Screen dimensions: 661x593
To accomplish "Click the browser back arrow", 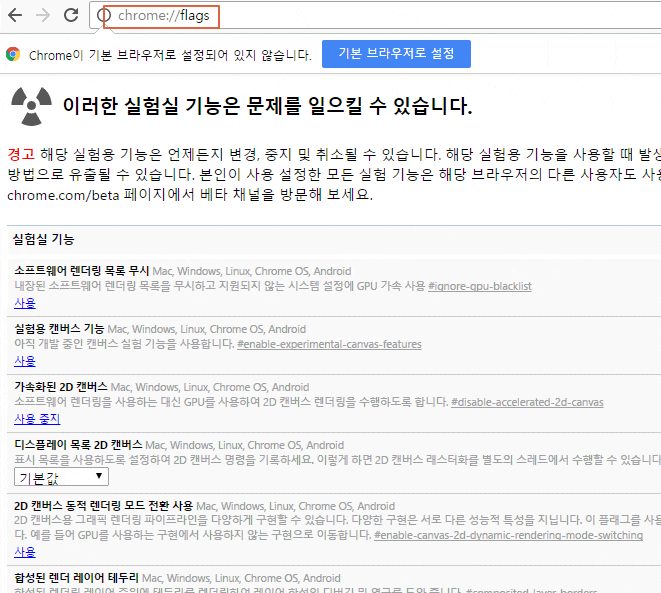I will (x=15, y=16).
